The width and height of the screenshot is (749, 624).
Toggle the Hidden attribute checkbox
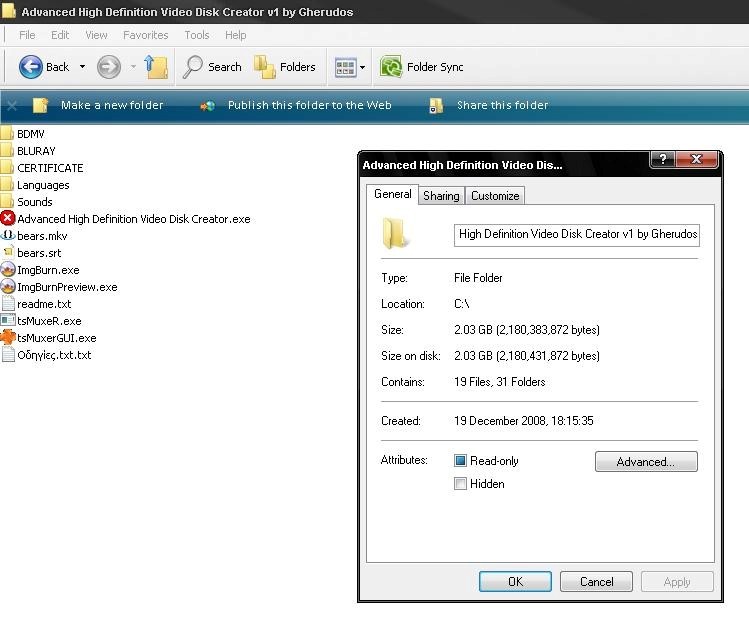tap(460, 484)
